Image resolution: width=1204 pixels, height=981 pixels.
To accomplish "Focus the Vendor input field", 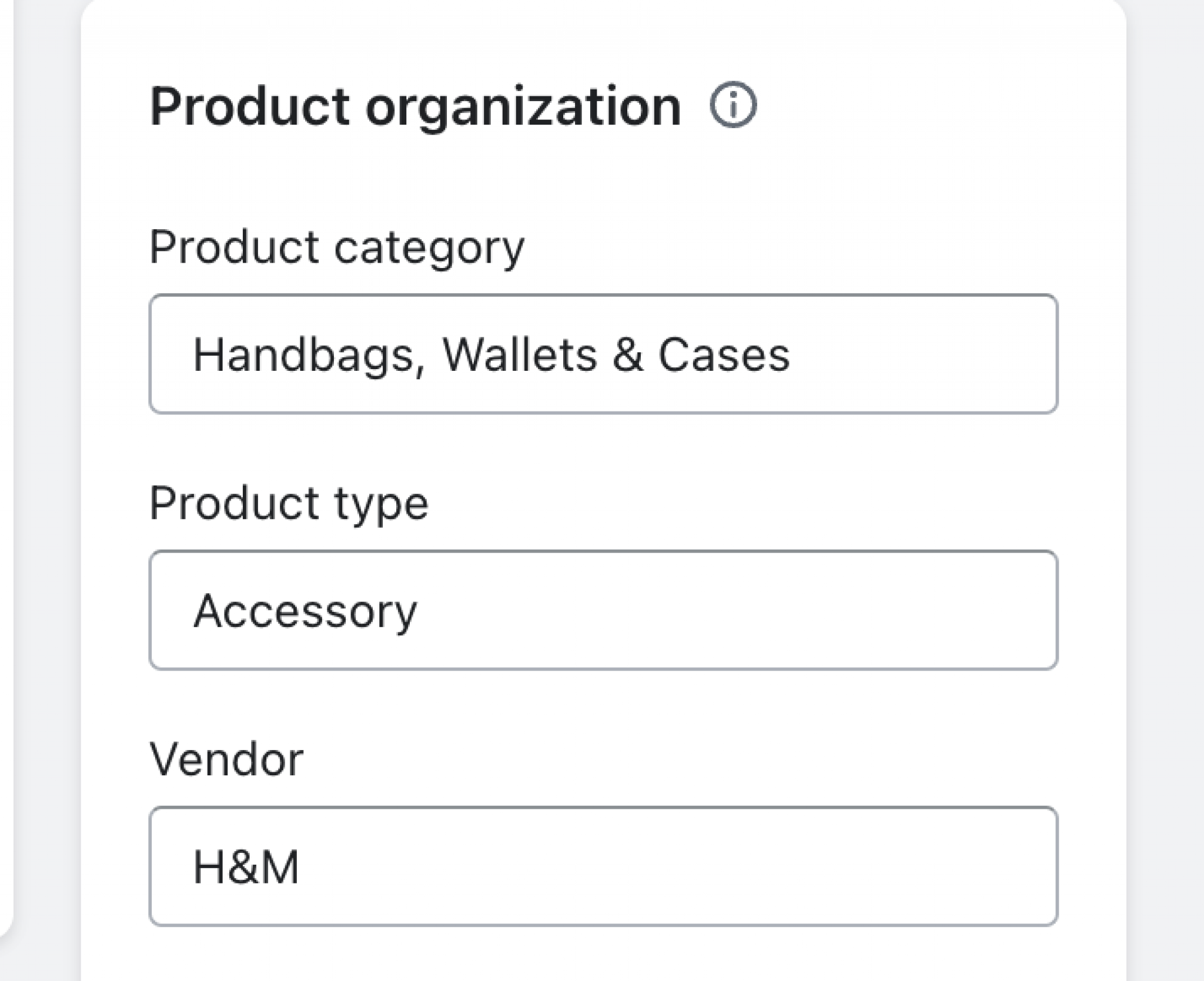I will point(603,866).
